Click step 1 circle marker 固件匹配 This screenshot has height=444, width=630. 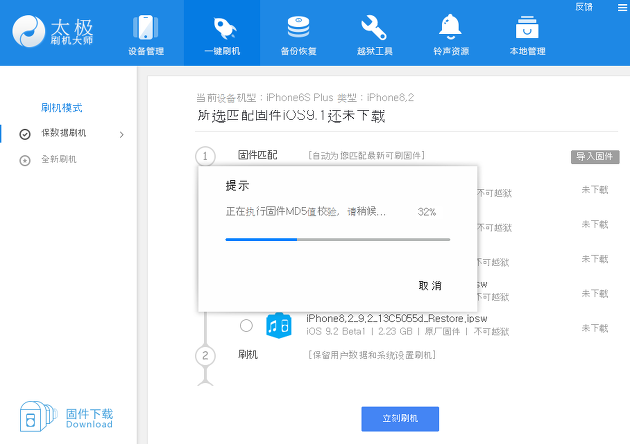(205, 156)
